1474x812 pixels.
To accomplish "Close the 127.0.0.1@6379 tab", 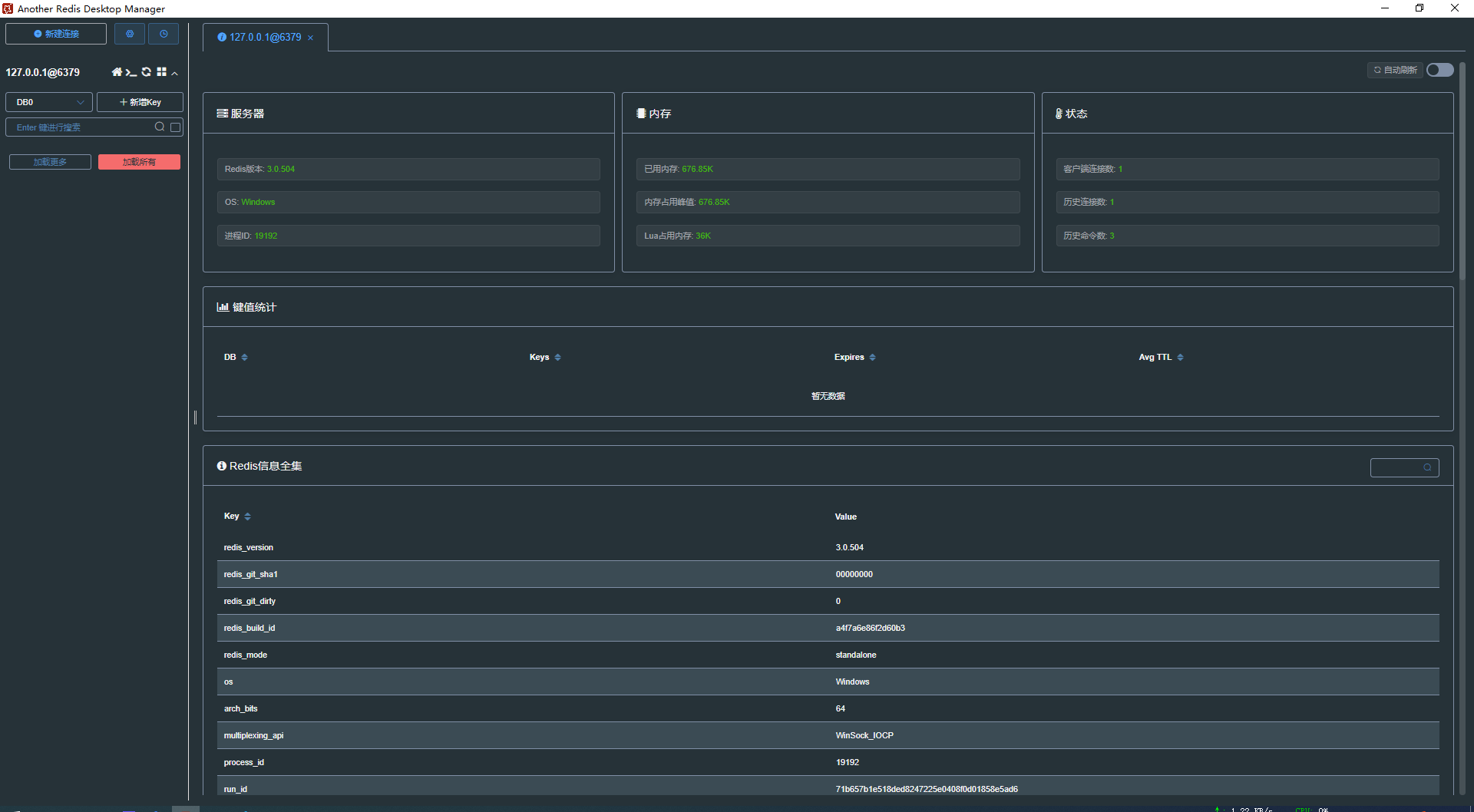I will [311, 38].
